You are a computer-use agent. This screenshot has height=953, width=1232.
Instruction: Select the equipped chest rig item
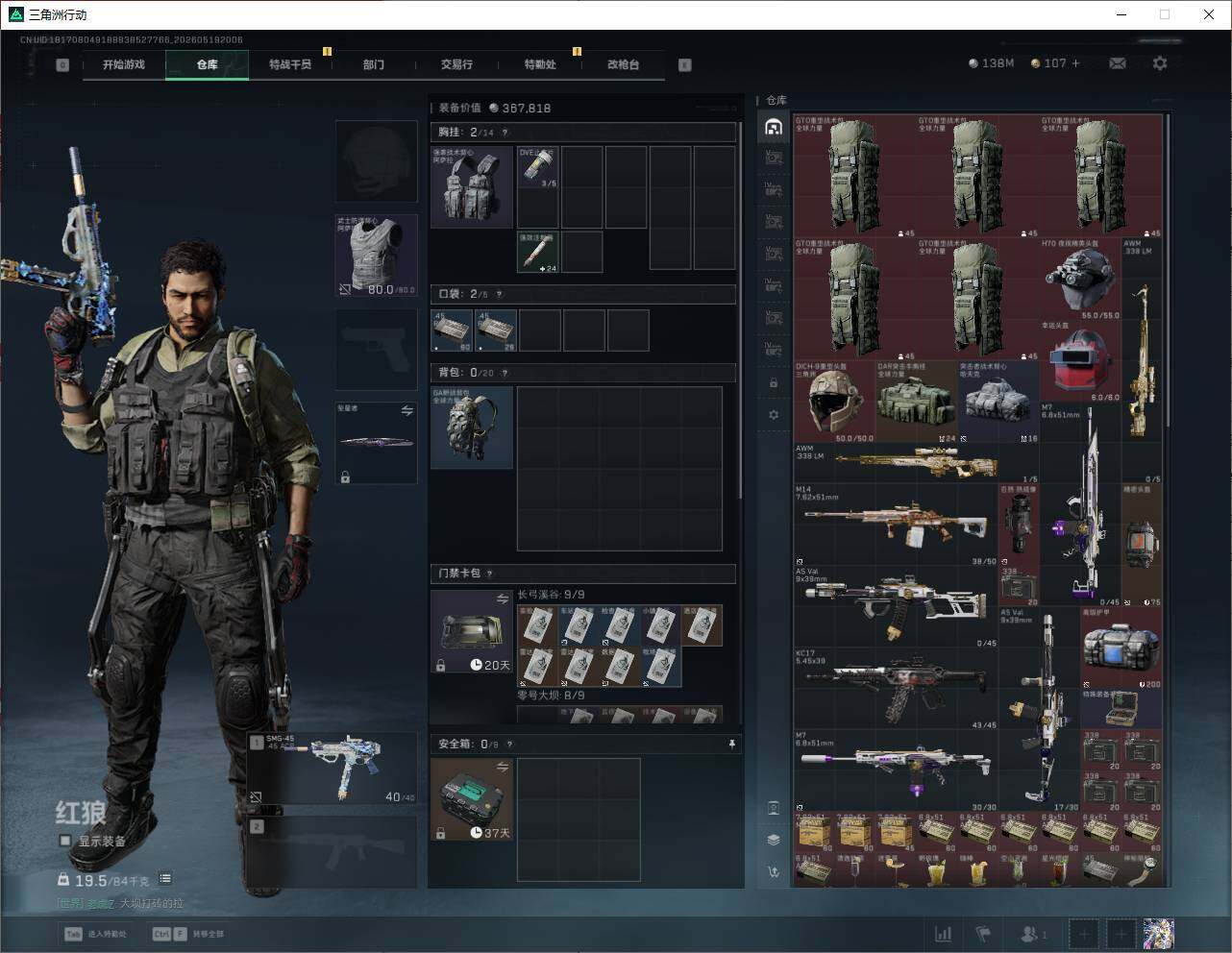(x=472, y=187)
